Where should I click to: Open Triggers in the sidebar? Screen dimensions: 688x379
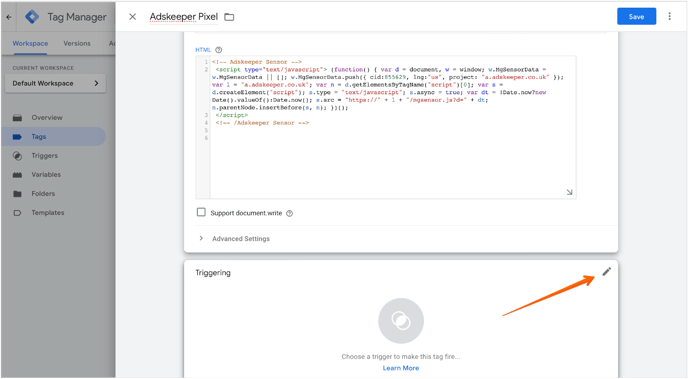(44, 156)
